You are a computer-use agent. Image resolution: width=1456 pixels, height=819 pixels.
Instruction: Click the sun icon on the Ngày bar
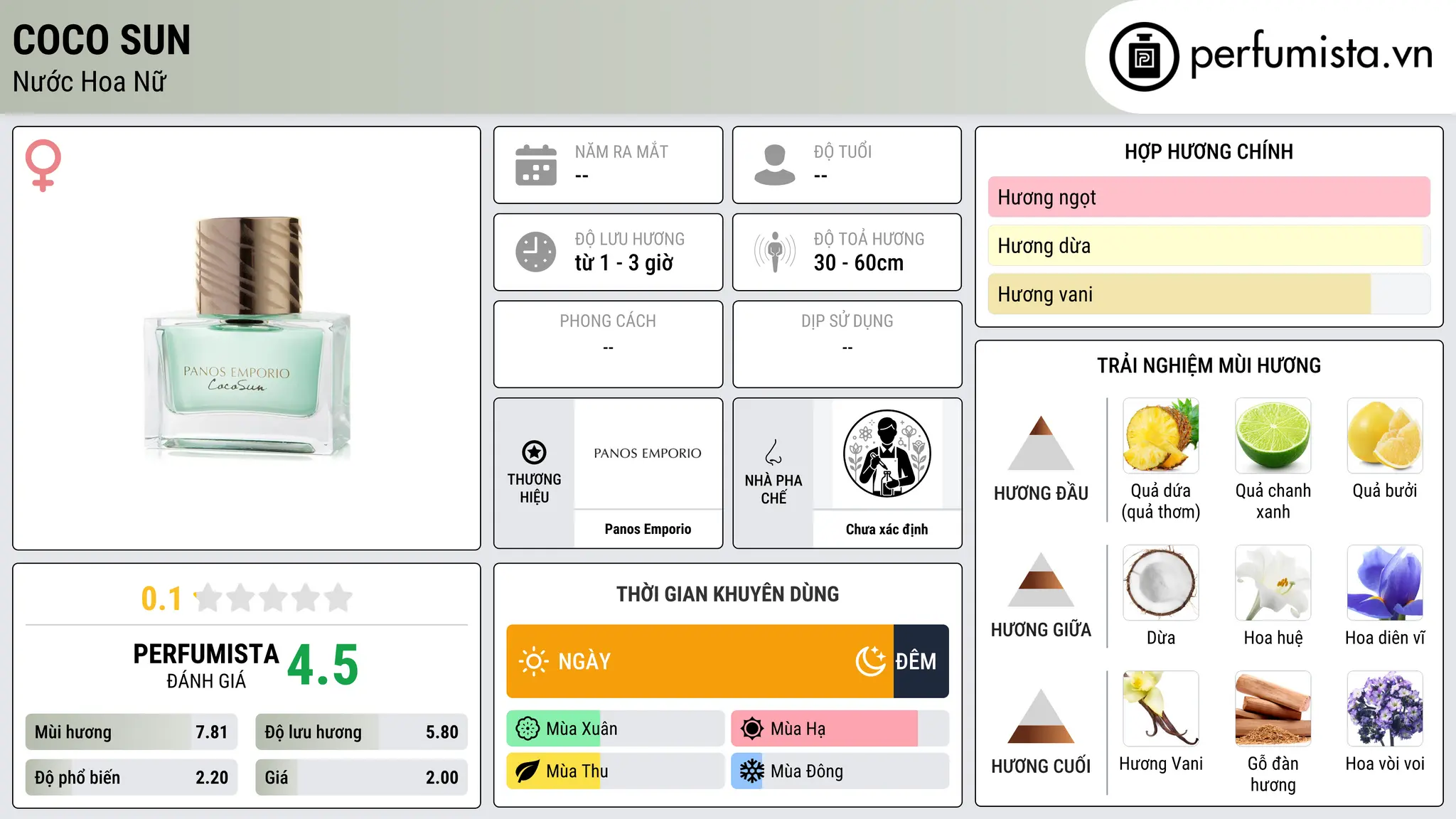coord(533,661)
